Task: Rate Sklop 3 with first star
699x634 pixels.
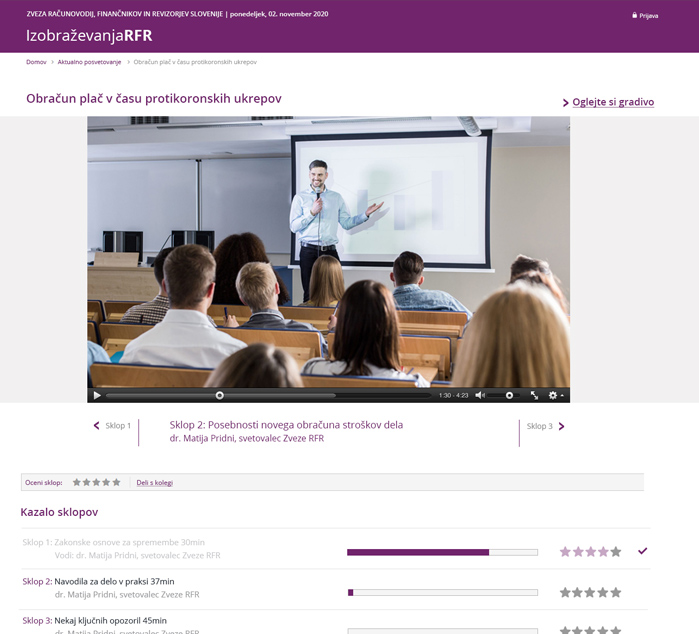Action: coord(565,630)
